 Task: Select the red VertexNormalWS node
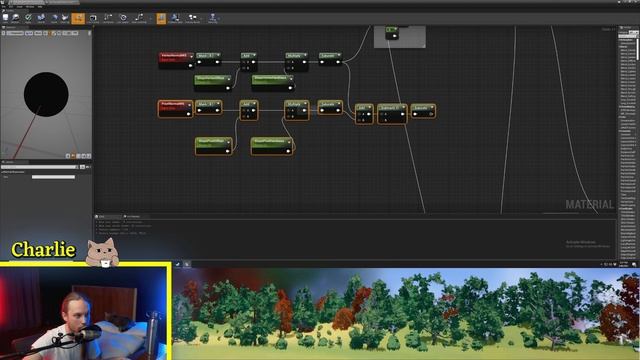[176, 60]
